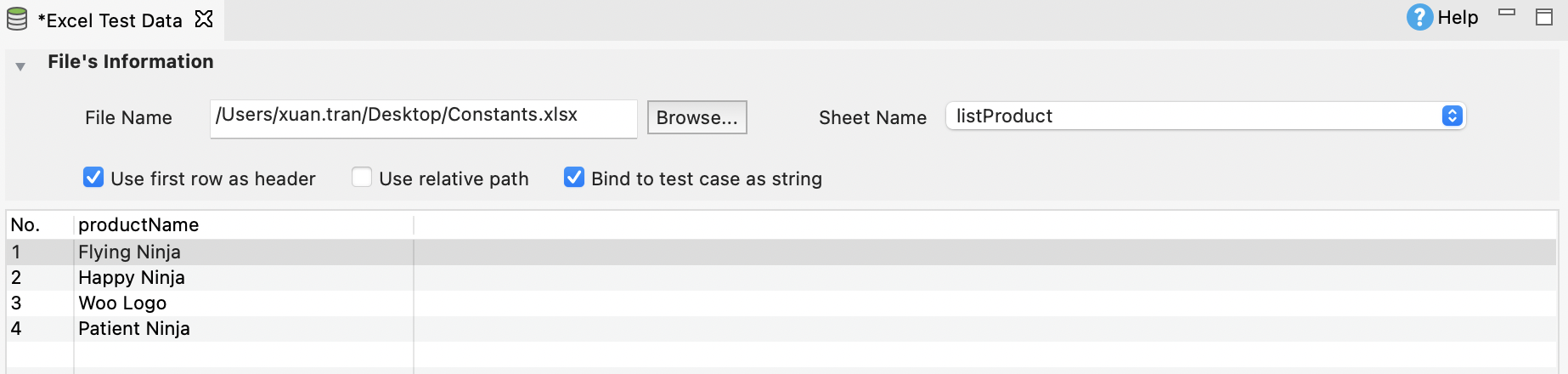Click the File Name path field
Image resolution: width=1568 pixels, height=374 pixels.
click(x=423, y=117)
